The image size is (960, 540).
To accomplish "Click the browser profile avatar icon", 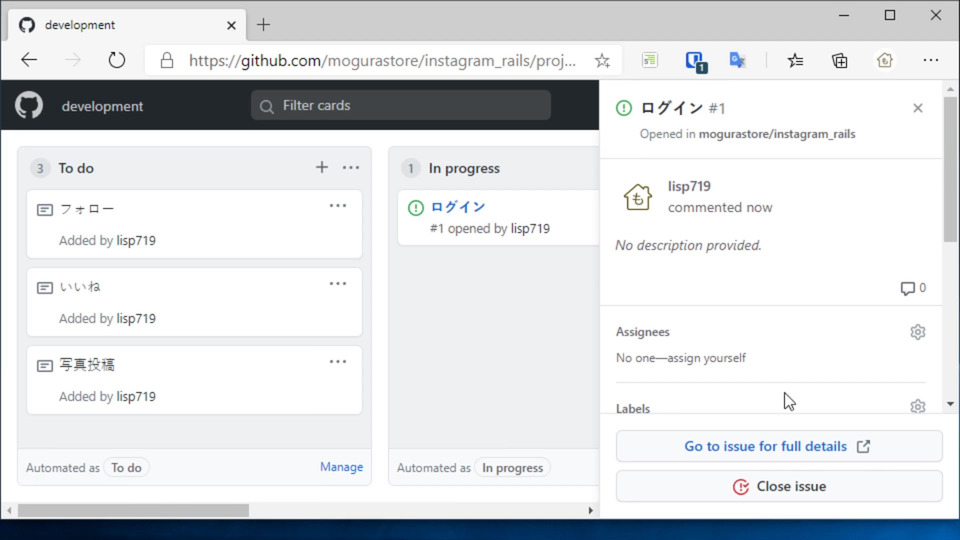I will pos(885,60).
